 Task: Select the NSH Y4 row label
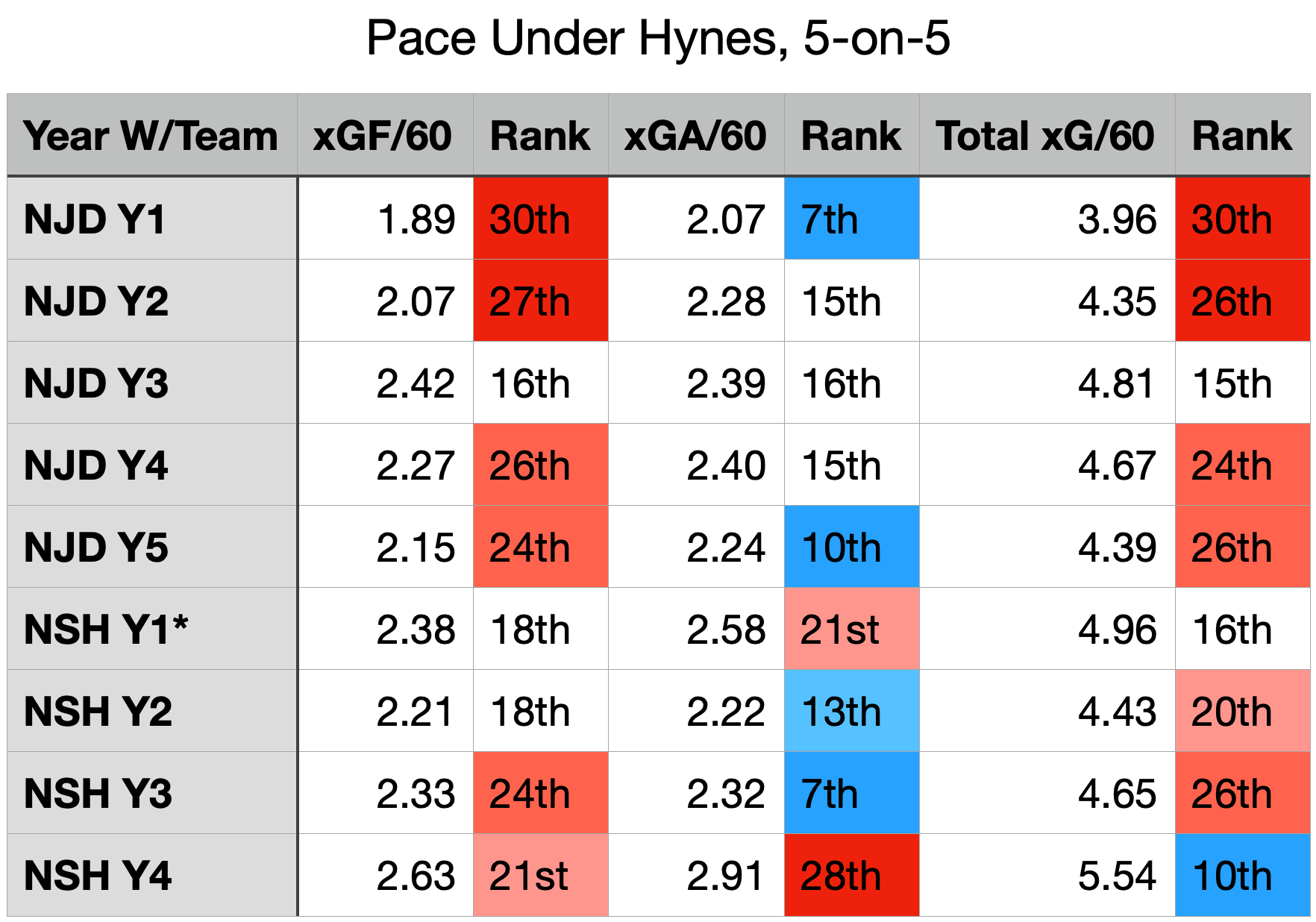(98, 876)
